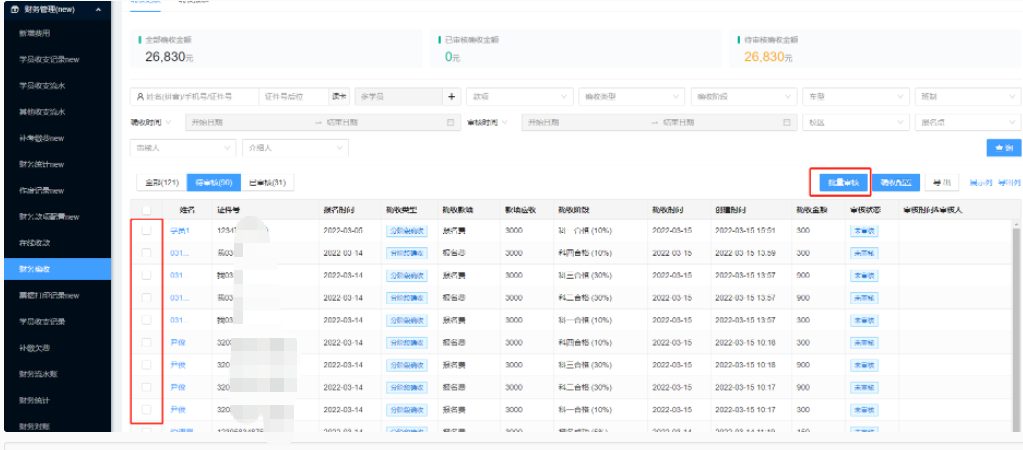
Task: Open the 学员1 name link in the first row
Action: (179, 230)
